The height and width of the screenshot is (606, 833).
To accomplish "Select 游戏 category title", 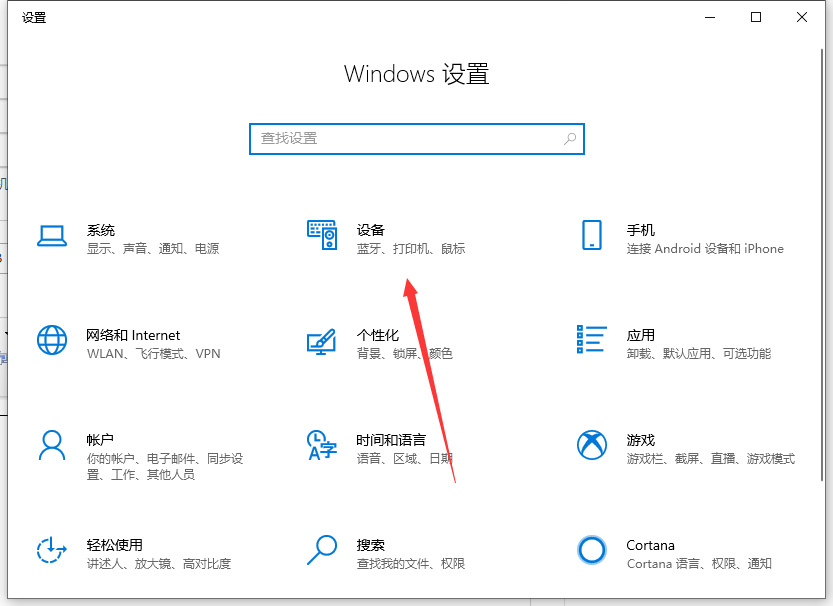I will click(641, 440).
